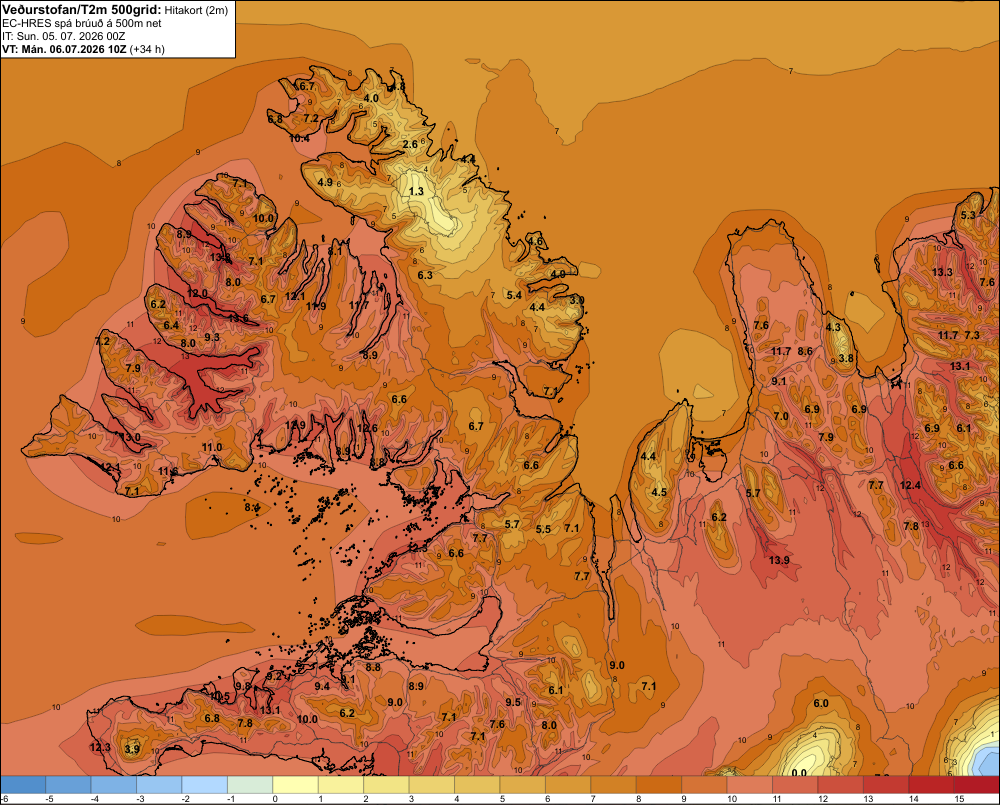Click the Veðurstofan/T2m 500grid title text
Viewport: 1000px width, 805px height.
(81, 10)
